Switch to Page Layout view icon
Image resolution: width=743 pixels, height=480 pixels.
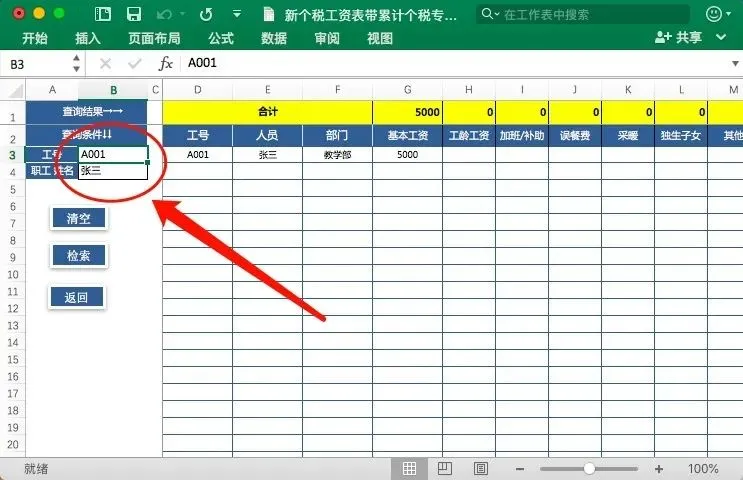point(444,469)
